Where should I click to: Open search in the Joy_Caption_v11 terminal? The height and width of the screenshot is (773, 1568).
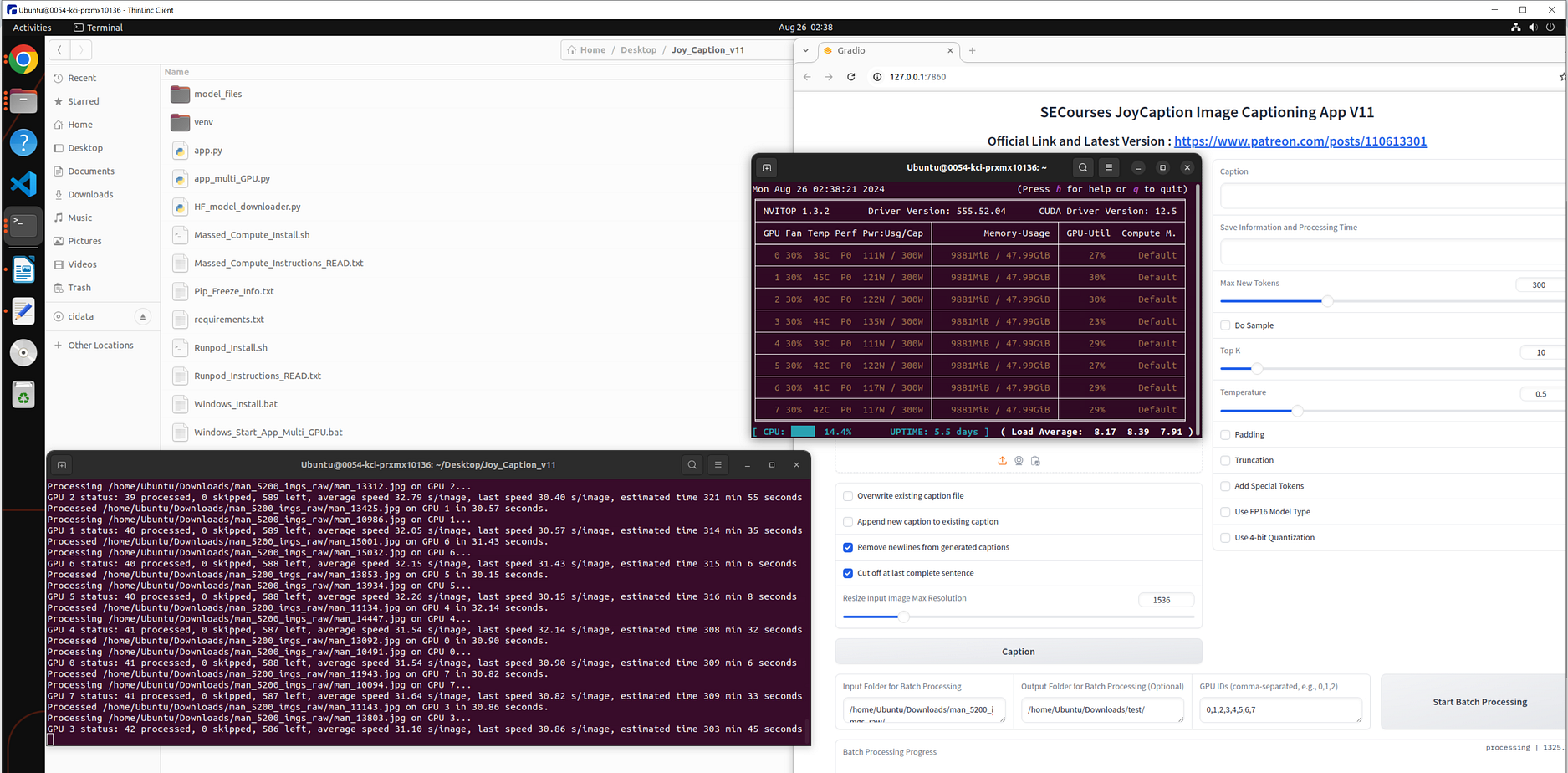click(x=692, y=465)
